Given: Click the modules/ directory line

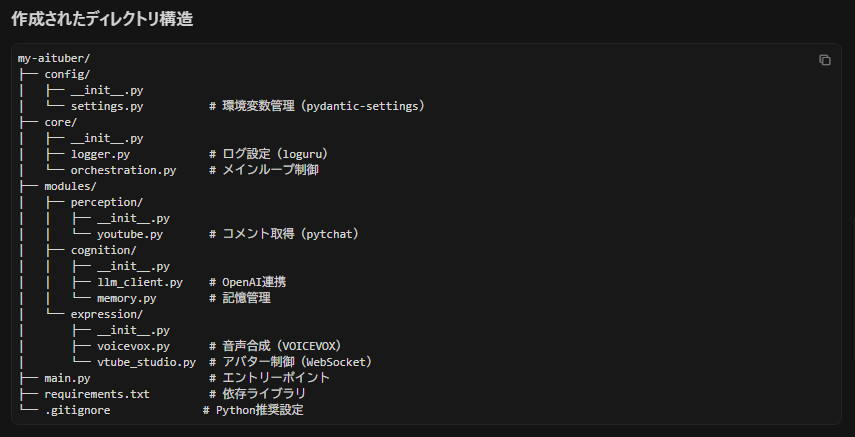Looking at the screenshot, I should (x=70, y=186).
